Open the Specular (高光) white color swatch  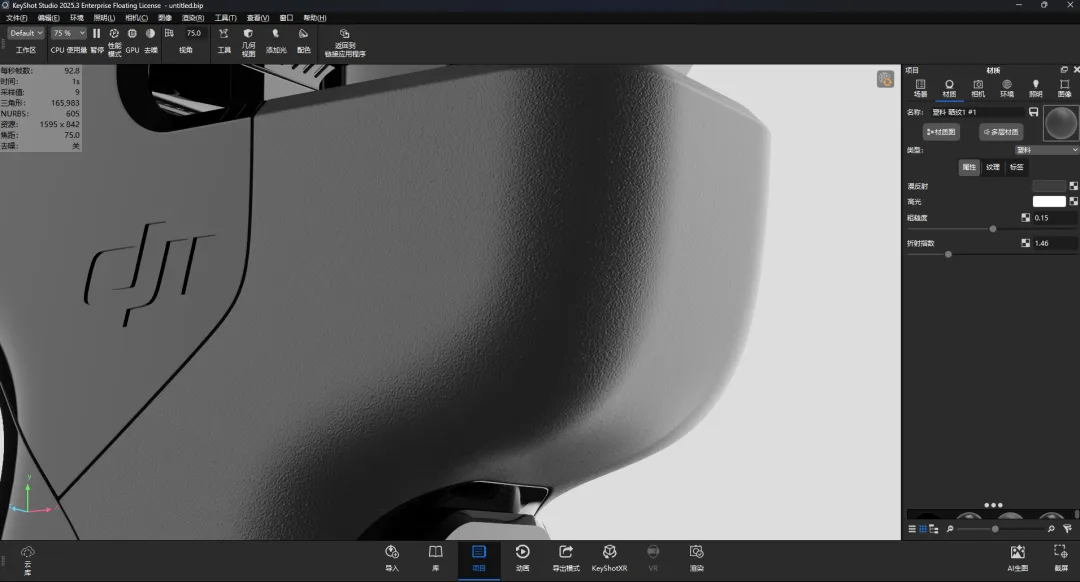tap(1049, 201)
